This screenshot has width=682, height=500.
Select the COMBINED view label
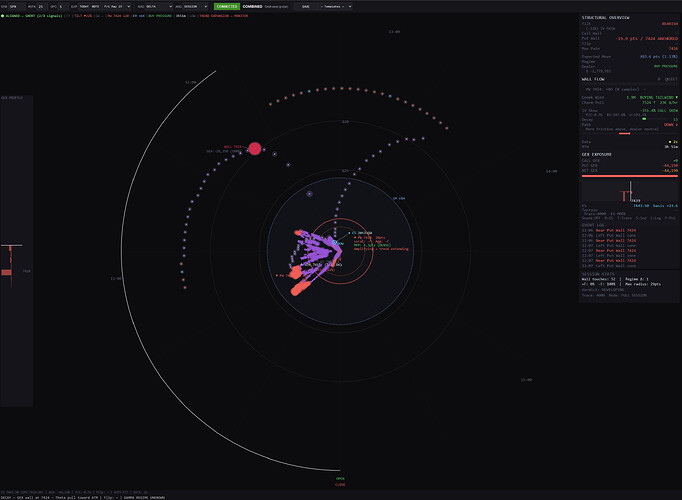click(x=252, y=7)
